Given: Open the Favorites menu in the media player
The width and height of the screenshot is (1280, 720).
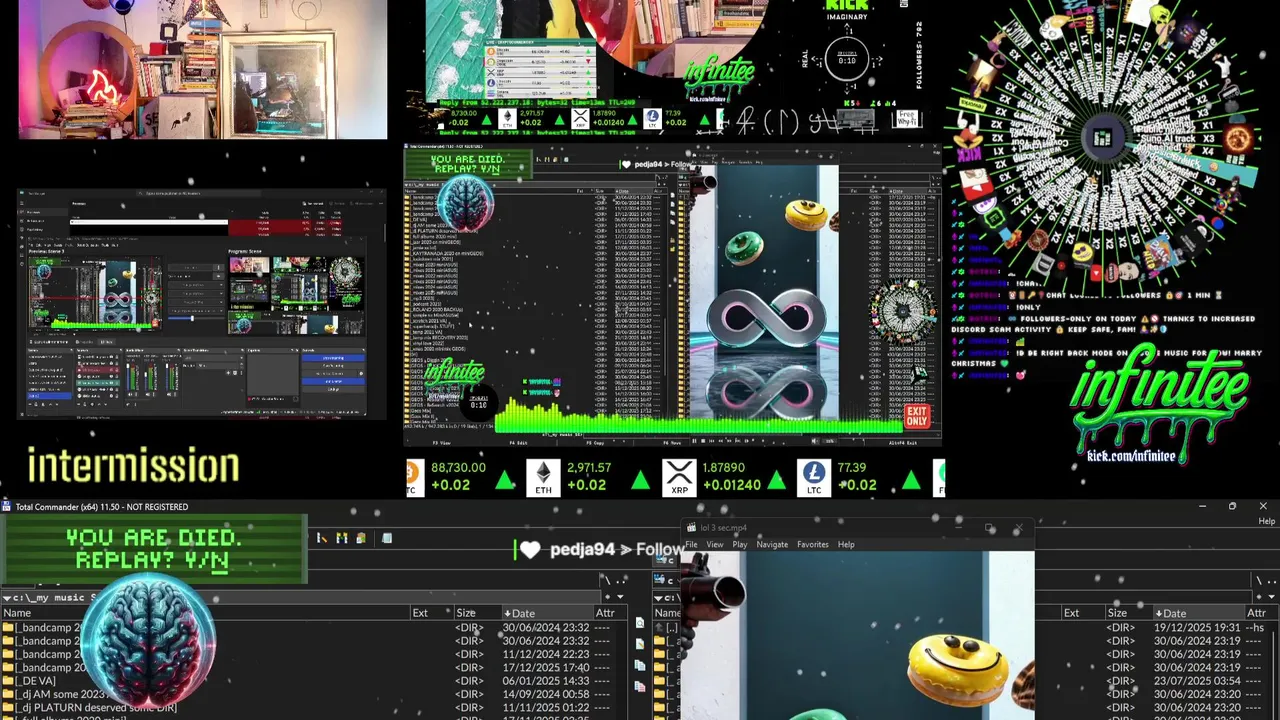Looking at the screenshot, I should (813, 544).
